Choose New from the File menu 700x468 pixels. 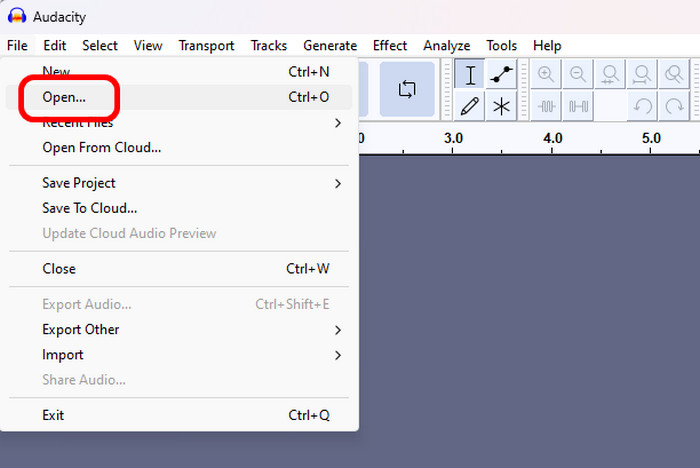(179, 71)
